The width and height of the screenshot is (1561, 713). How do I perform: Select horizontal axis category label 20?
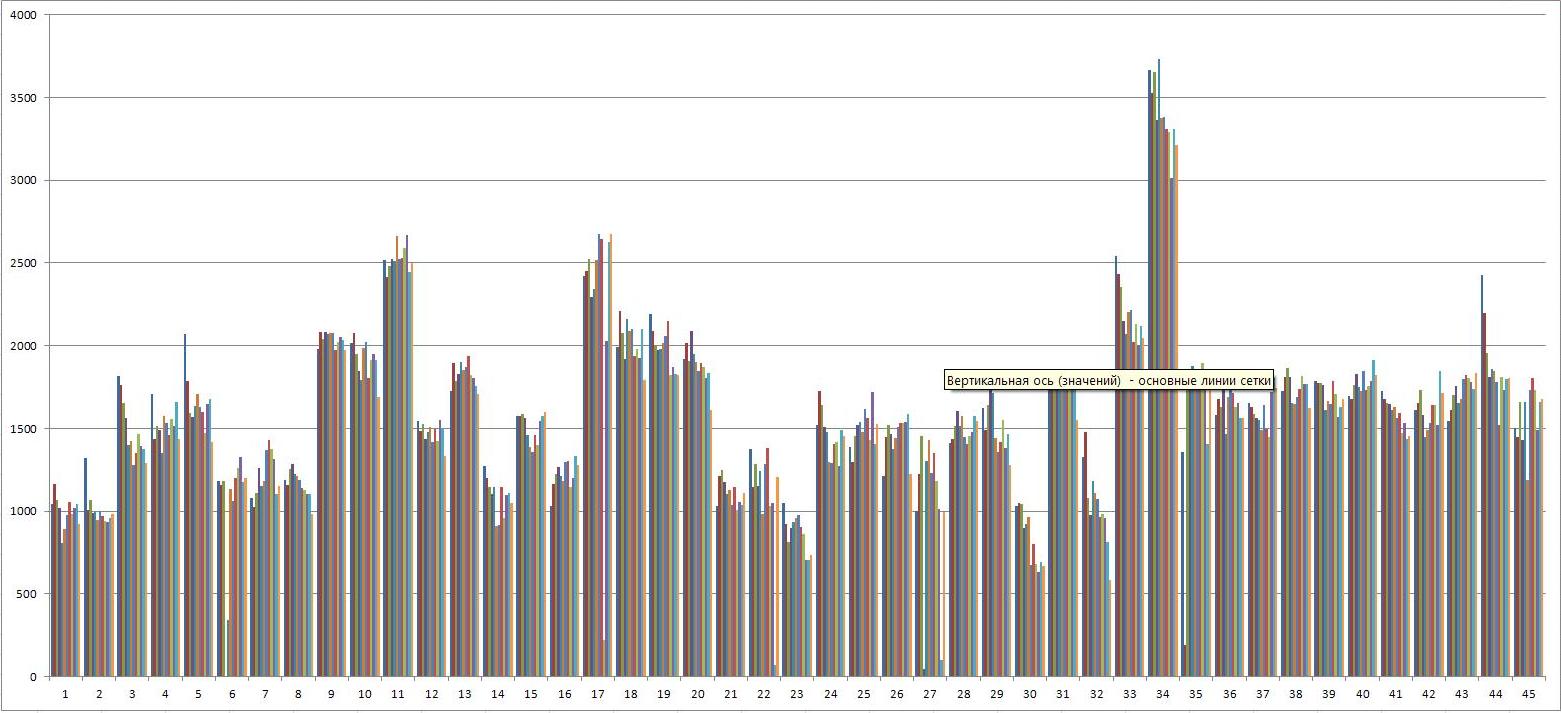(x=697, y=694)
